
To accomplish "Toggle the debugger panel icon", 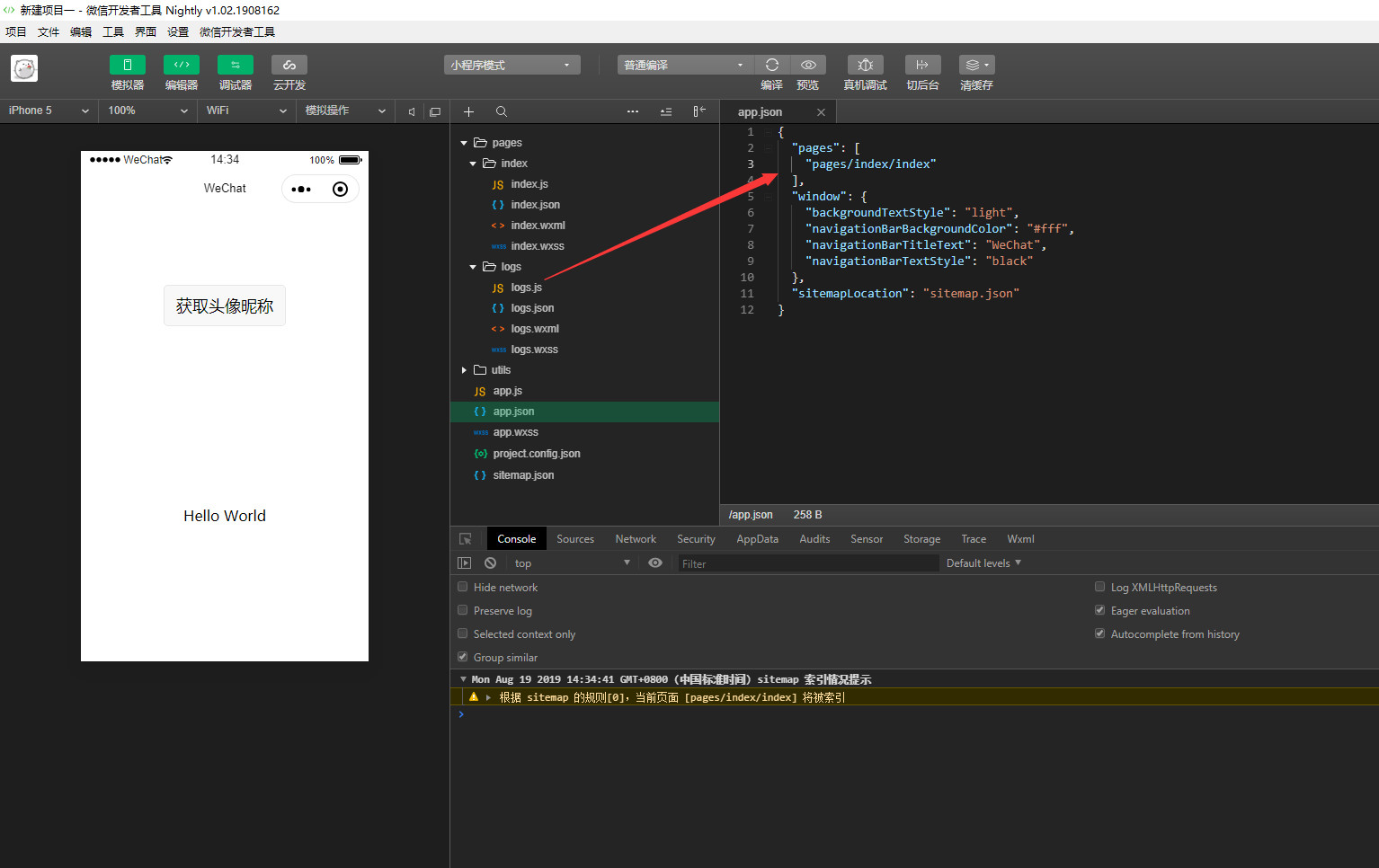I will 235,65.
